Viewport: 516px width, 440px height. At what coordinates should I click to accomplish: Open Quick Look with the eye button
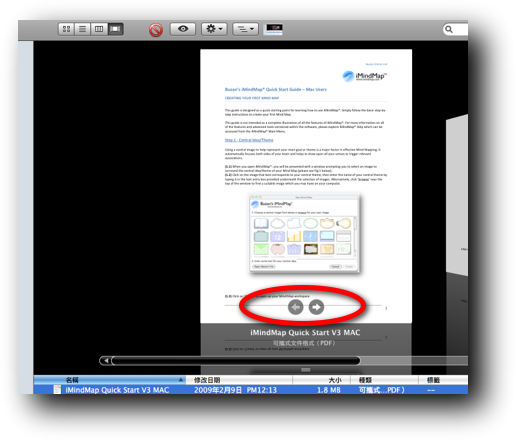point(183,29)
